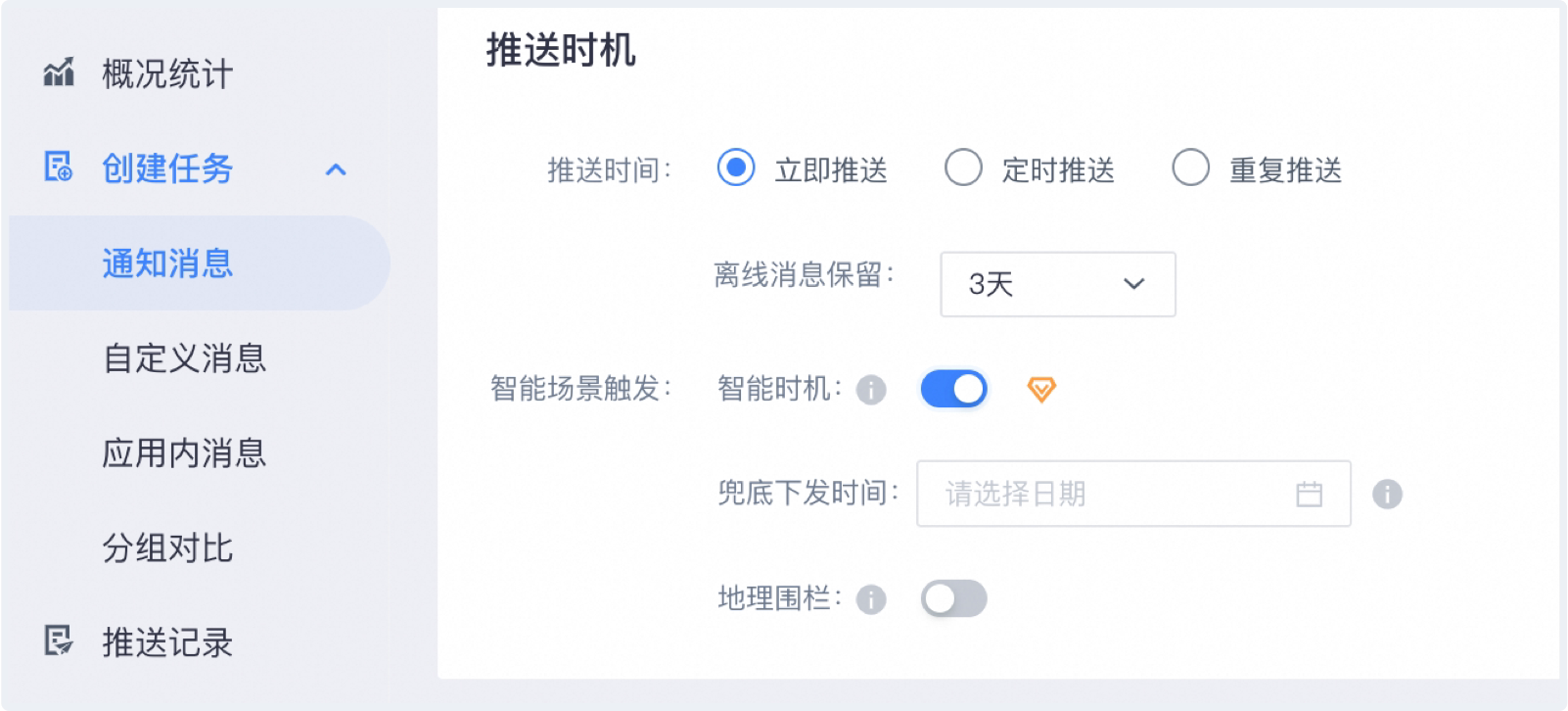This screenshot has width=1568, height=711.
Task: Click the 推送记录 record icon
Action: 59,641
